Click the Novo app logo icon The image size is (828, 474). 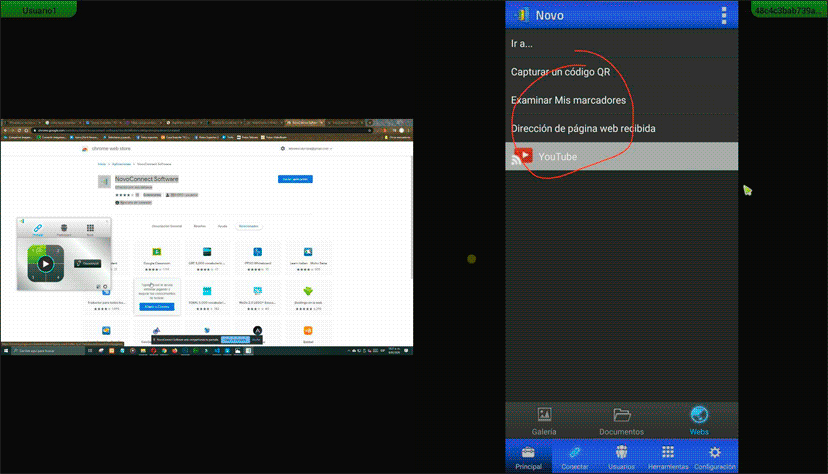coord(520,15)
